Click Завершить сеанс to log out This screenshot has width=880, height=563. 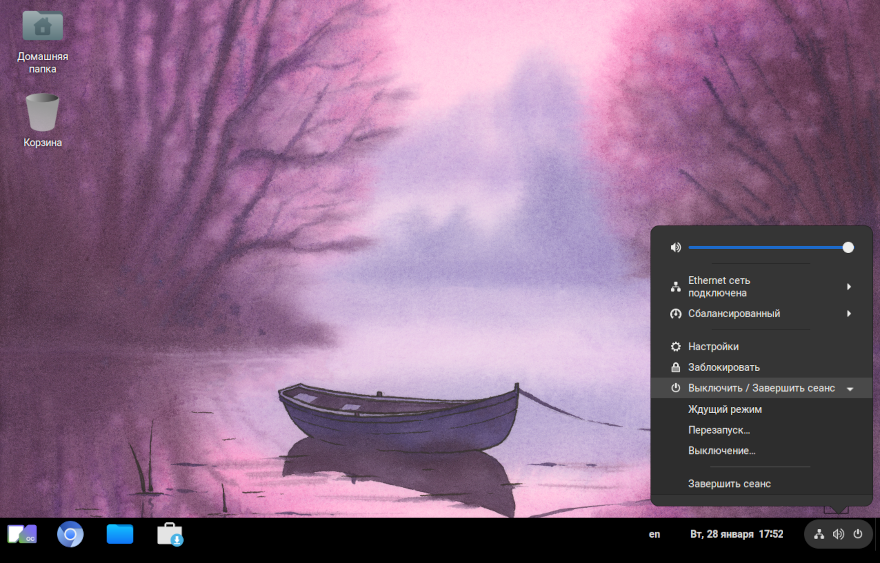729,484
